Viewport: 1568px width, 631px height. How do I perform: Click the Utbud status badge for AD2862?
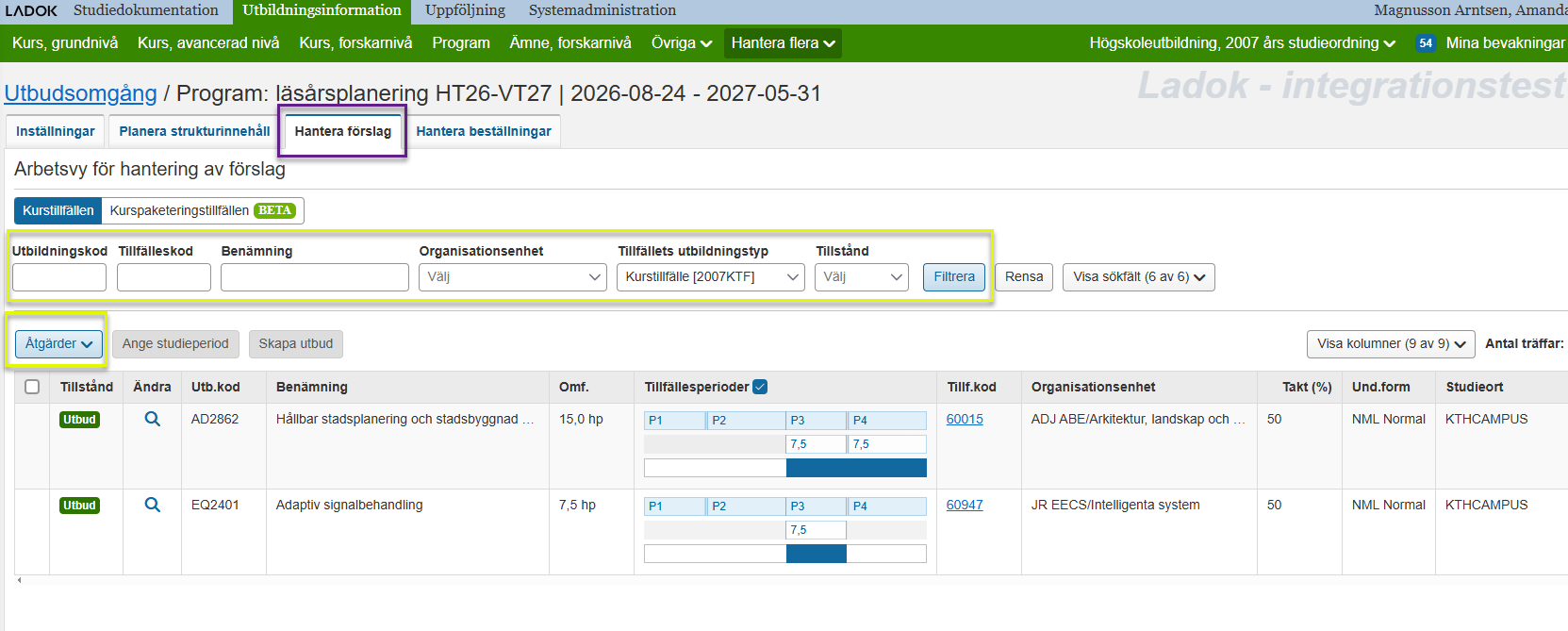[79, 420]
